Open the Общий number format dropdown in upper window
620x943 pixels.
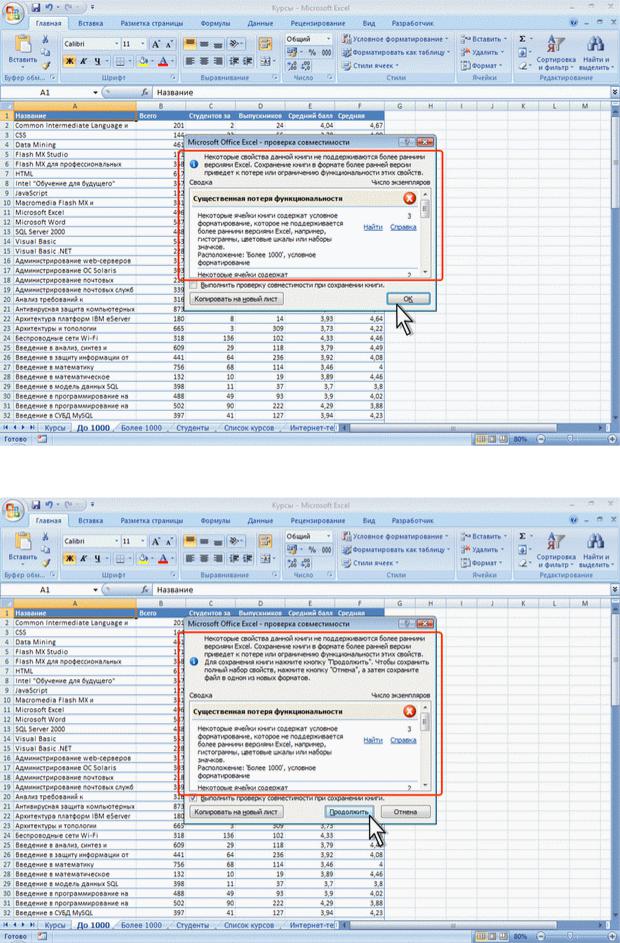[x=328, y=39]
